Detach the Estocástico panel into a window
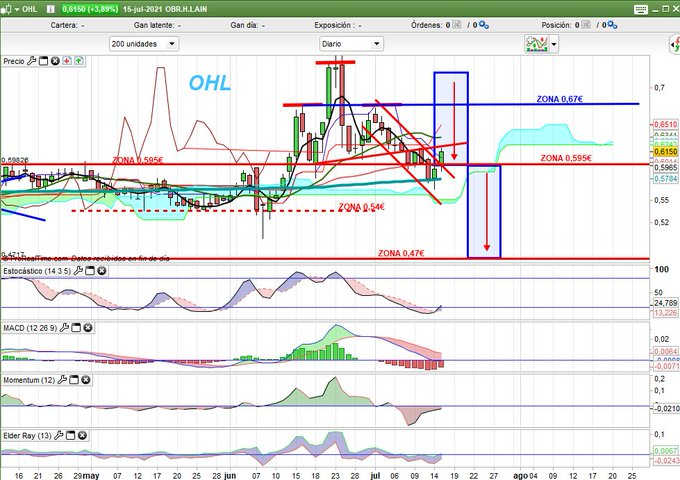The width and height of the screenshot is (680, 480). pyautogui.click(x=90, y=271)
